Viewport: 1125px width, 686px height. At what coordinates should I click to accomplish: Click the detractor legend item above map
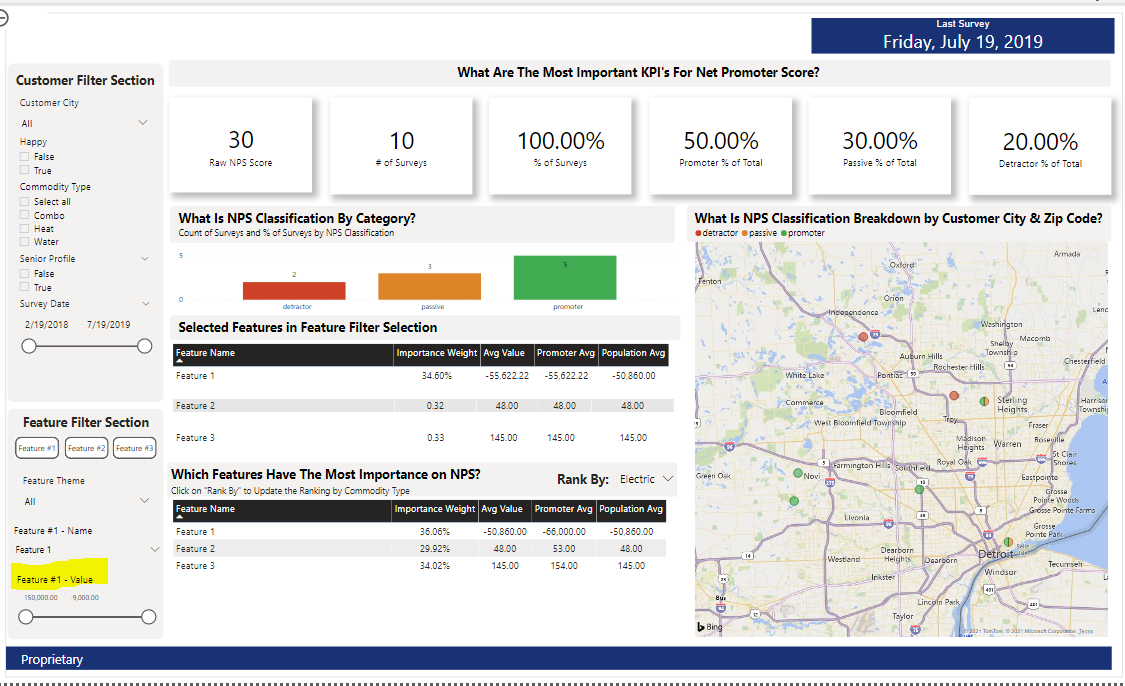[717, 233]
